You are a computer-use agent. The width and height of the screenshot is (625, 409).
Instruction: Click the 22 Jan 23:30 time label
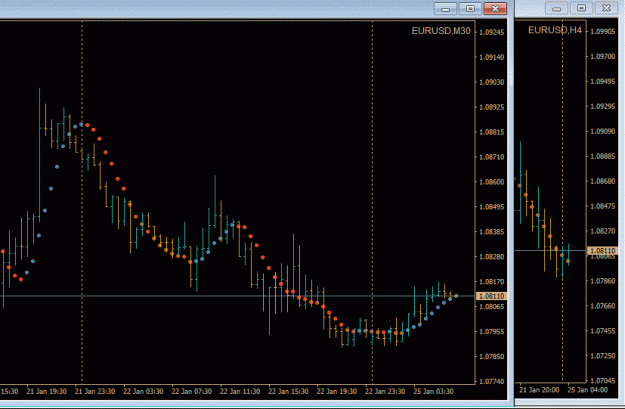[x=385, y=391]
